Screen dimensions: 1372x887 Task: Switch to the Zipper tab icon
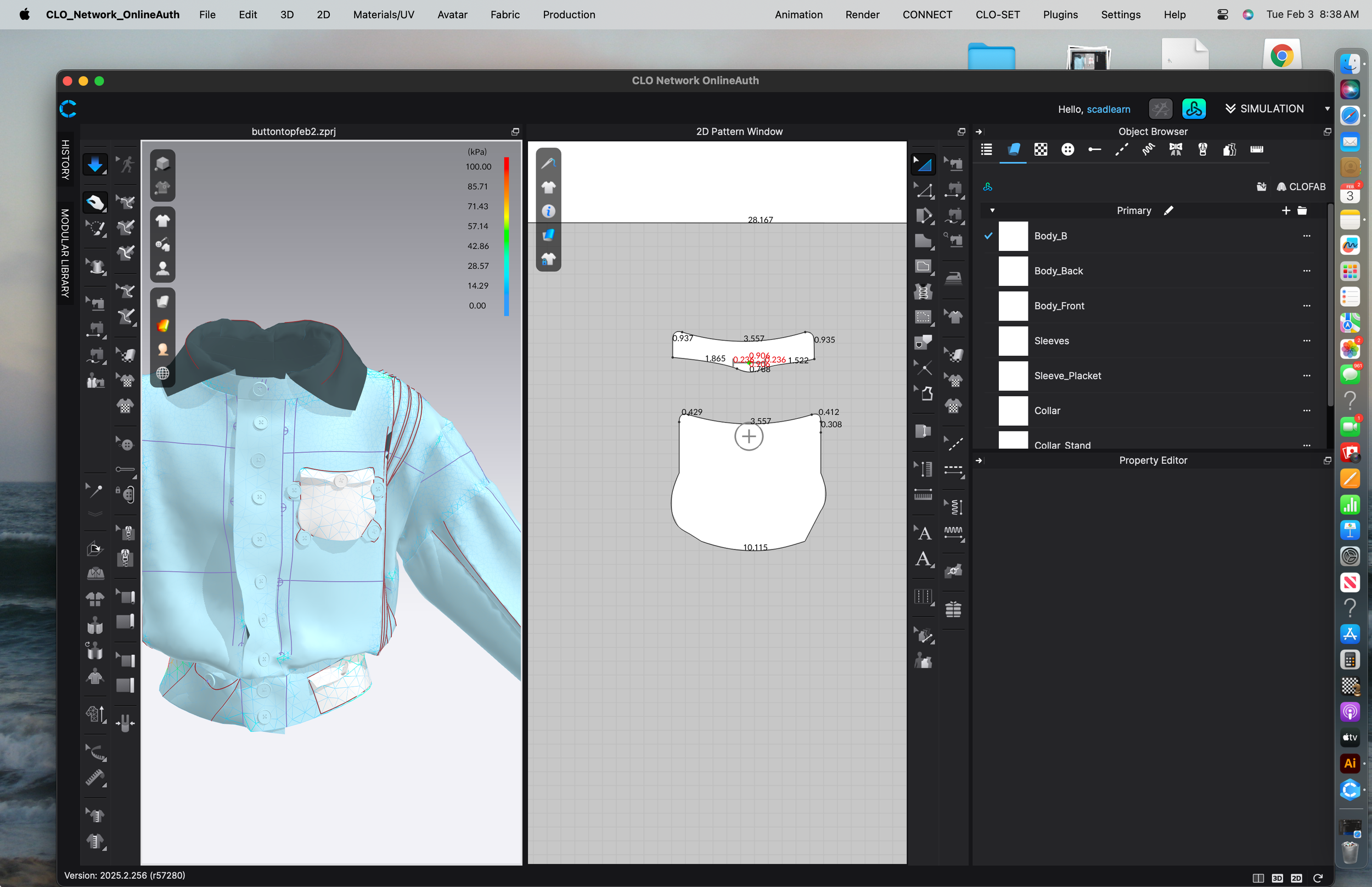tap(1202, 150)
